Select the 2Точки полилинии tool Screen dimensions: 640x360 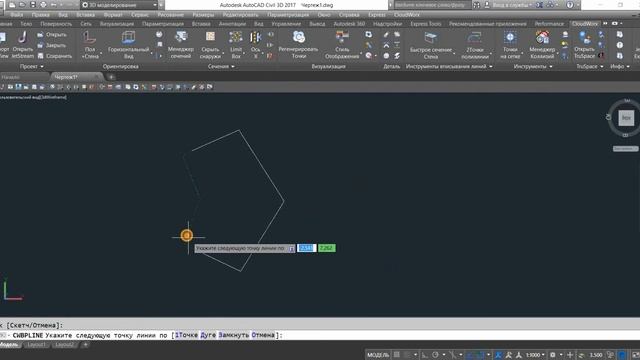pos(475,38)
